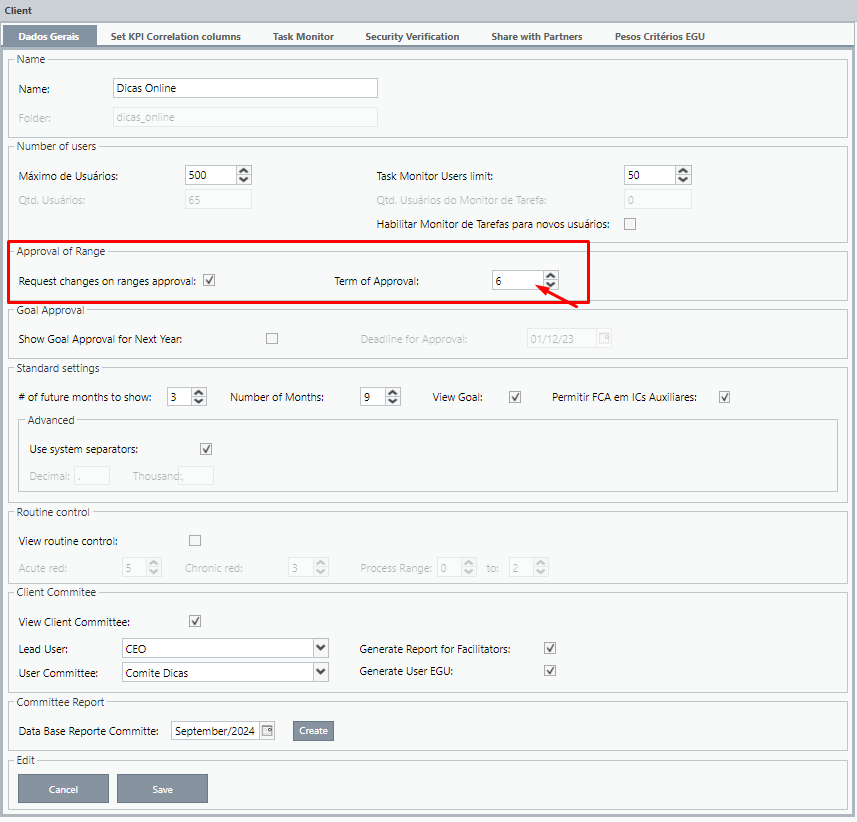Expand the Lead User dropdown

[320, 648]
